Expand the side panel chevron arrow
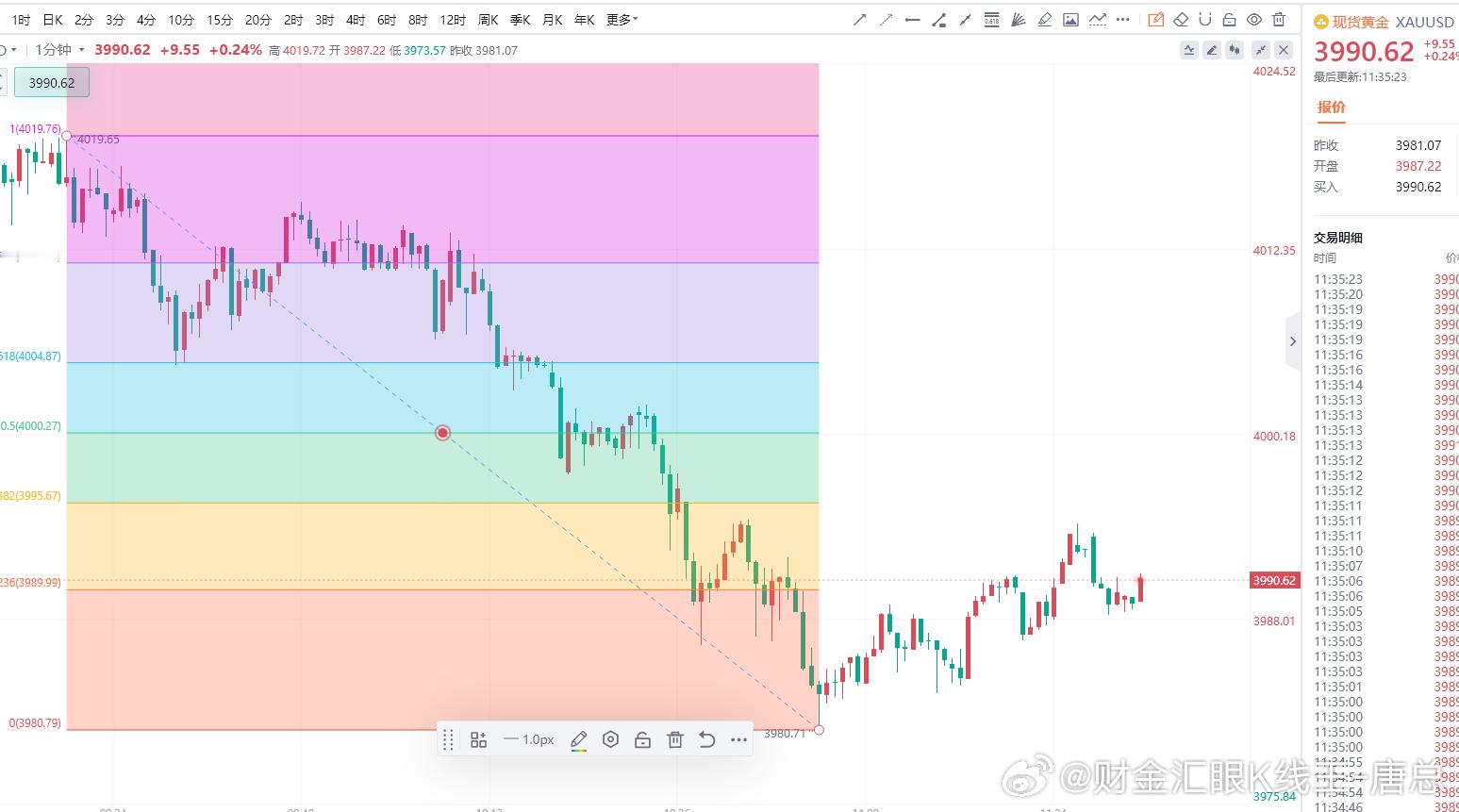Screen dimensions: 1459x812 coord(1293,341)
